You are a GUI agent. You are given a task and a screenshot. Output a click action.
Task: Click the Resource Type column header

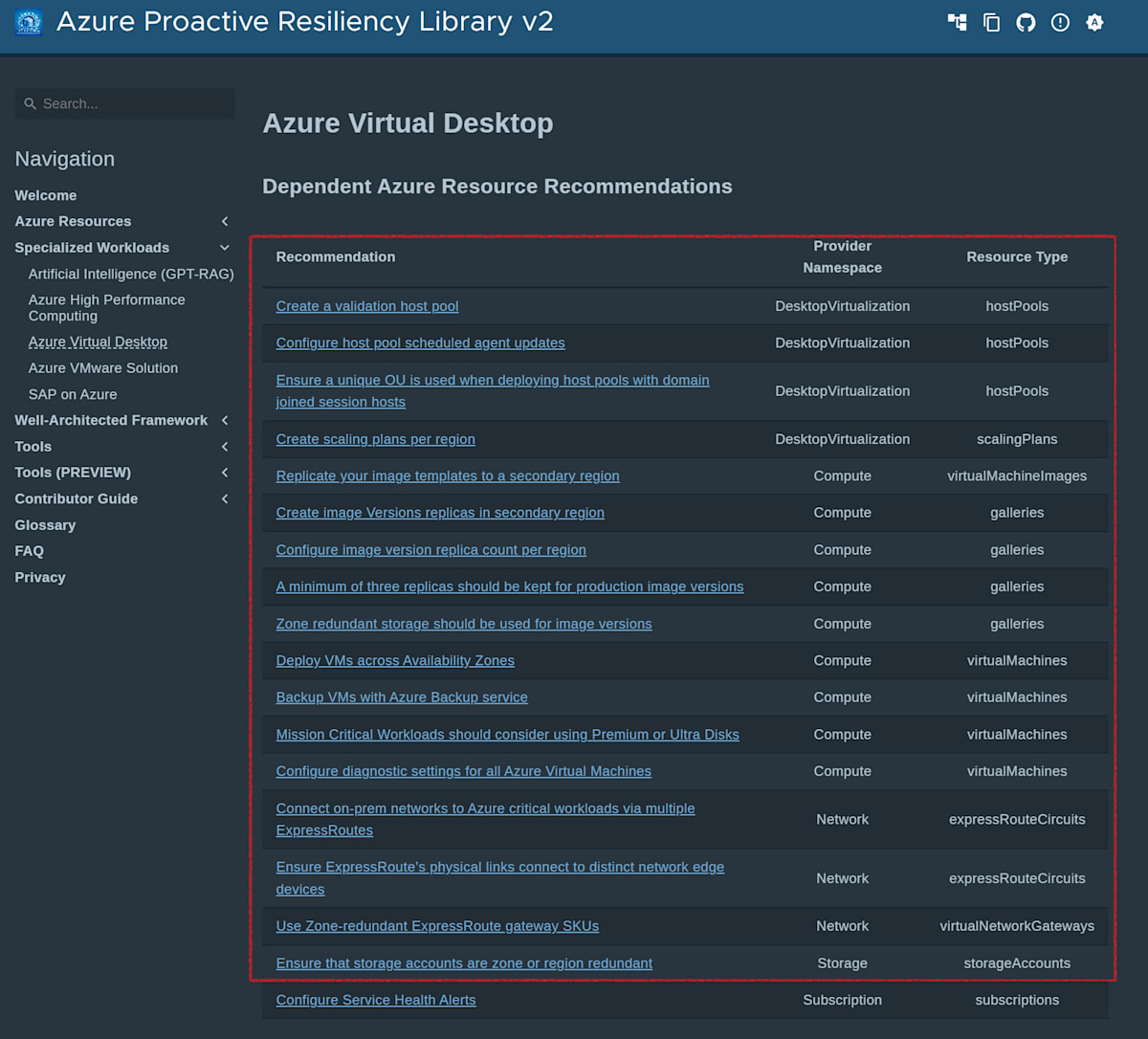click(x=1017, y=256)
